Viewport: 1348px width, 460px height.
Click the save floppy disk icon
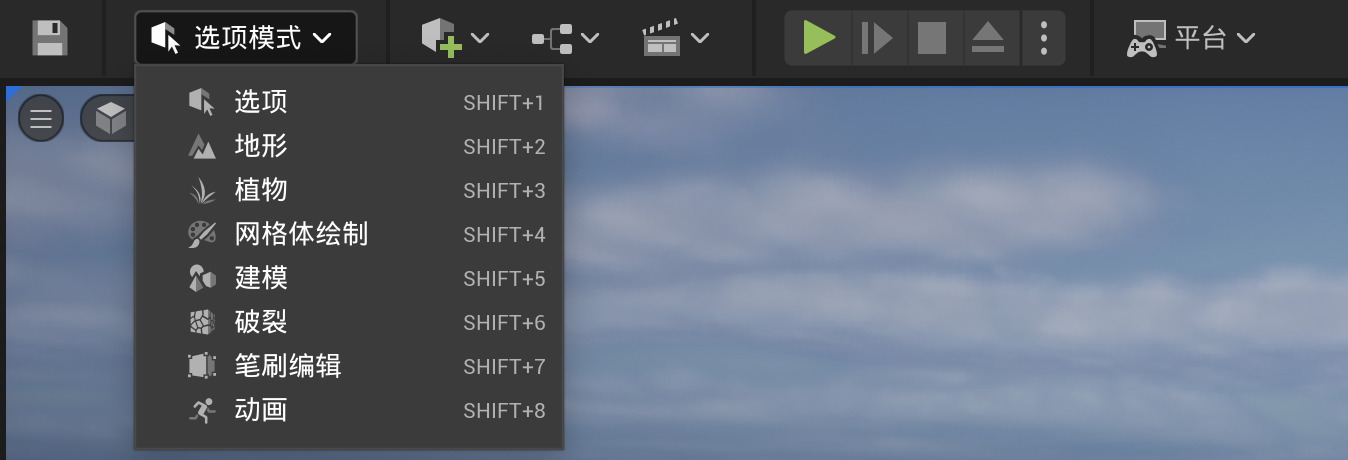49,38
